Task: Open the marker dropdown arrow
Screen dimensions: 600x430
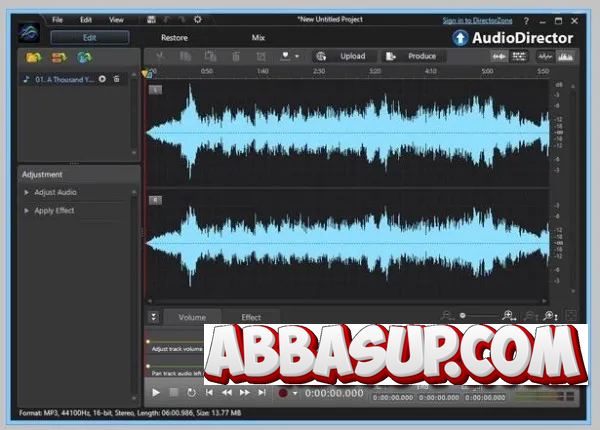Action: [297, 56]
